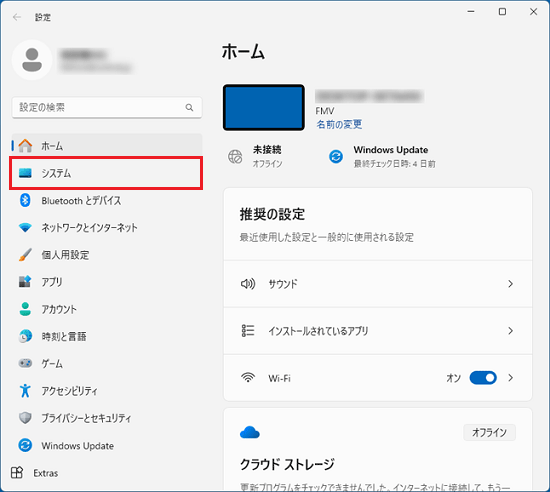550x492 pixels.
Task: Open 個人用設定 in the sidebar
Action: tap(107, 255)
